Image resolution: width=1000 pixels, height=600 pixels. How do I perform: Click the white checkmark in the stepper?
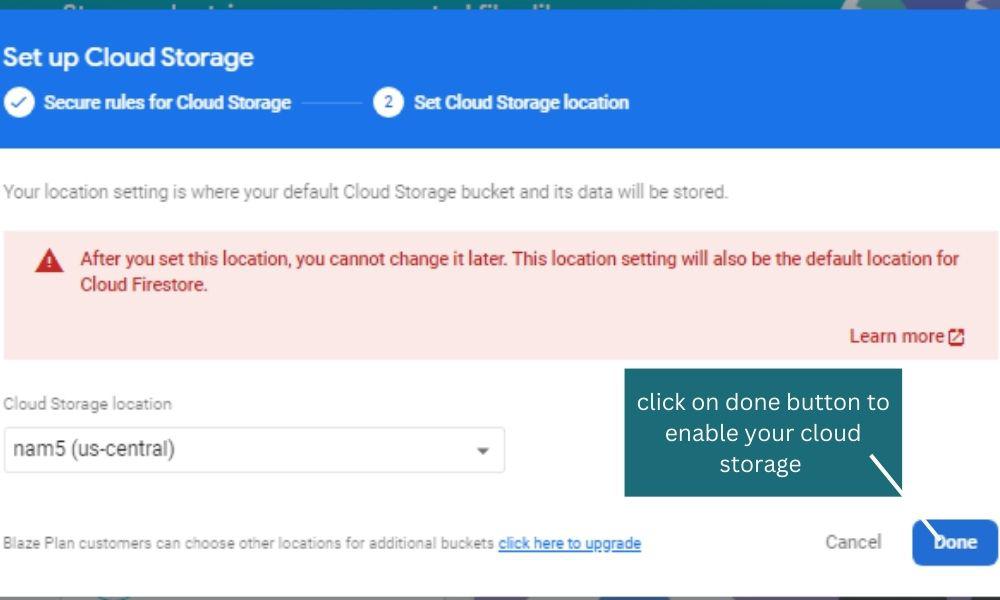17,102
